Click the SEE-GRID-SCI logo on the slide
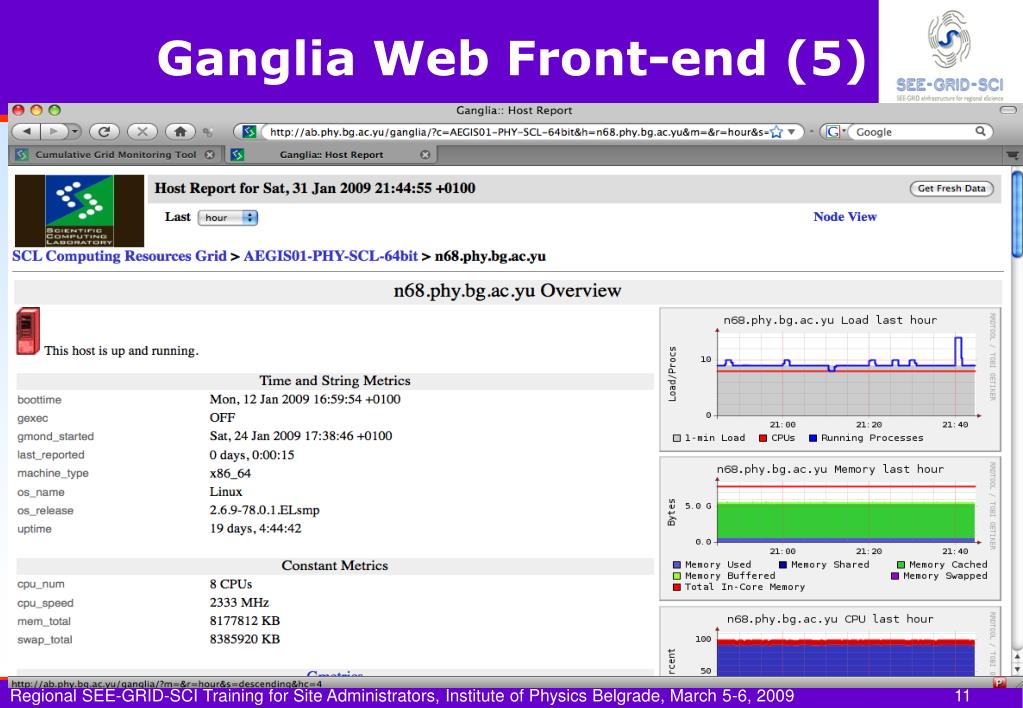This screenshot has width=1023, height=708. click(950, 55)
